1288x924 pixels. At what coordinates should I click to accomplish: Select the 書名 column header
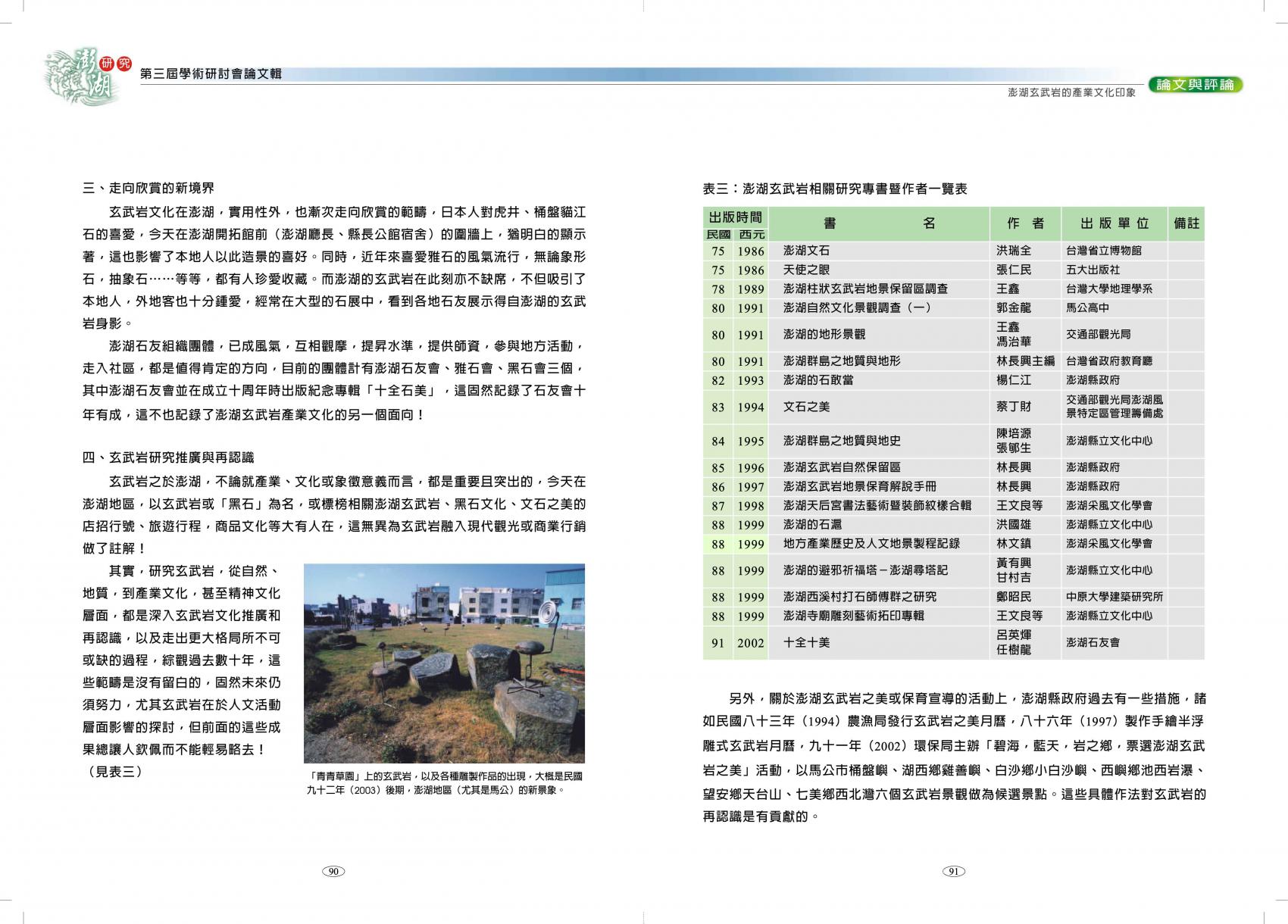[x=879, y=223]
